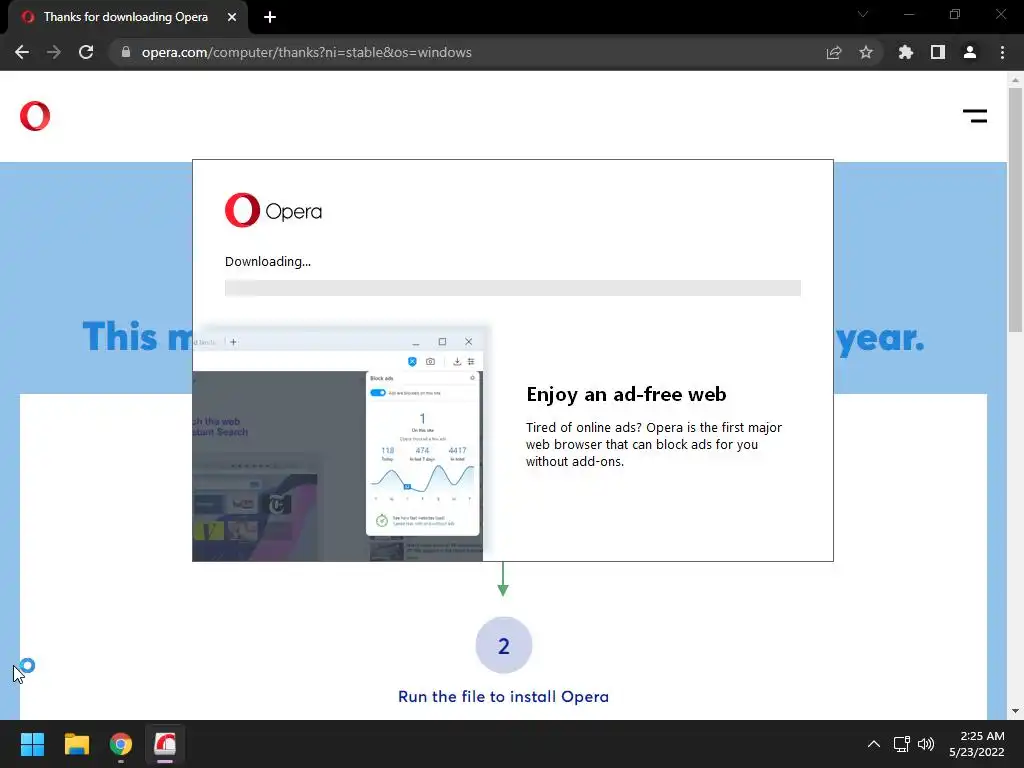1024x768 pixels.
Task: Reload the Opera download page
Action: pyautogui.click(x=86, y=52)
